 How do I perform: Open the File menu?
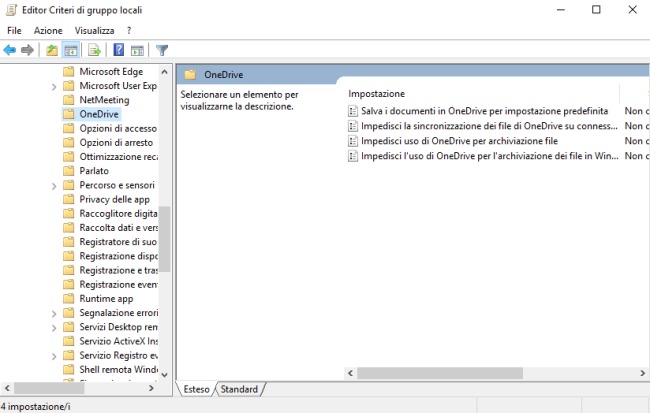tap(14, 30)
